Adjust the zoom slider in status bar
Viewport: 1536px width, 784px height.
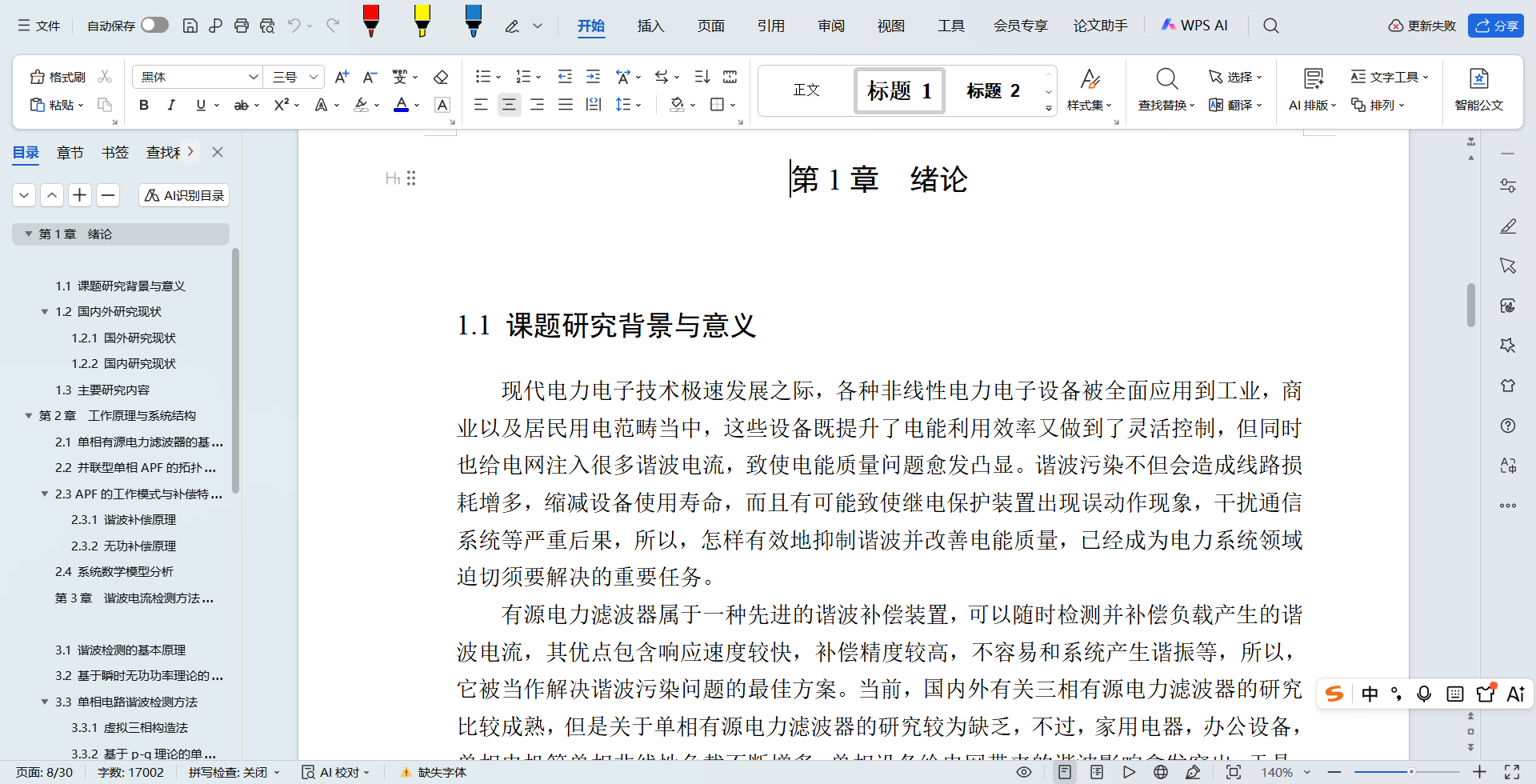1411,772
